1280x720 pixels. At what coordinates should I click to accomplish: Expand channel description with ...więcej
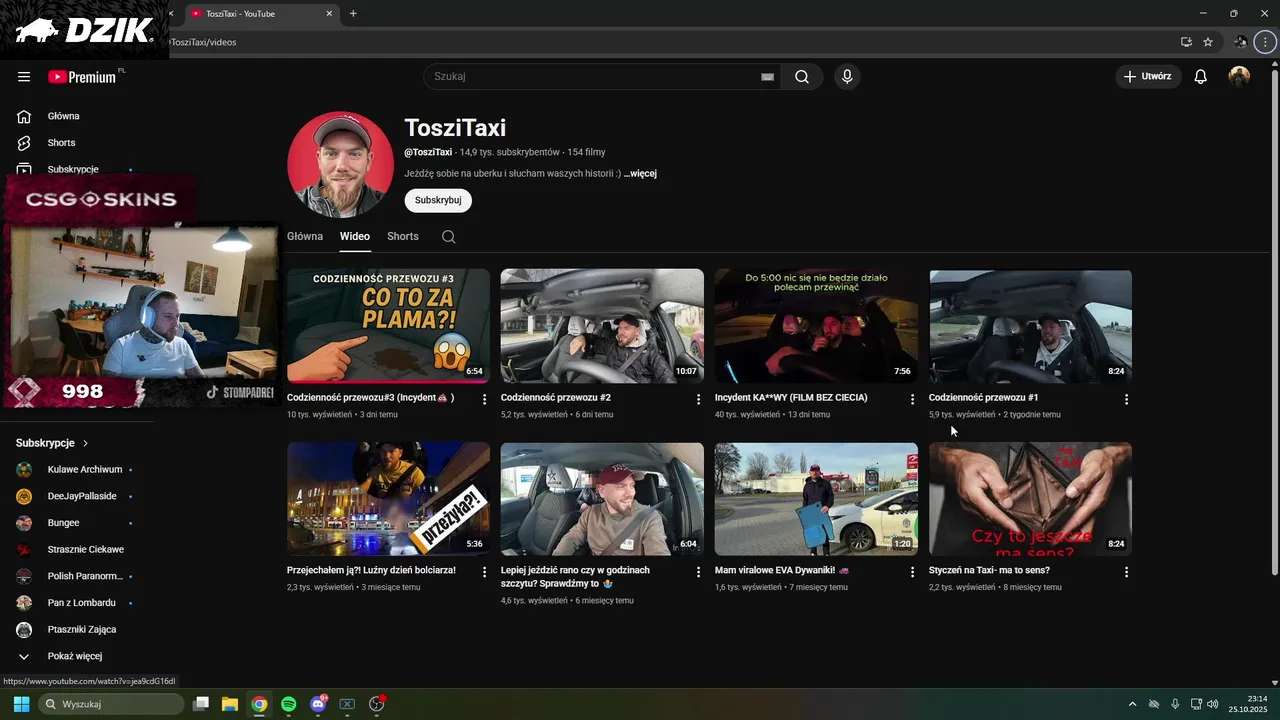click(640, 173)
